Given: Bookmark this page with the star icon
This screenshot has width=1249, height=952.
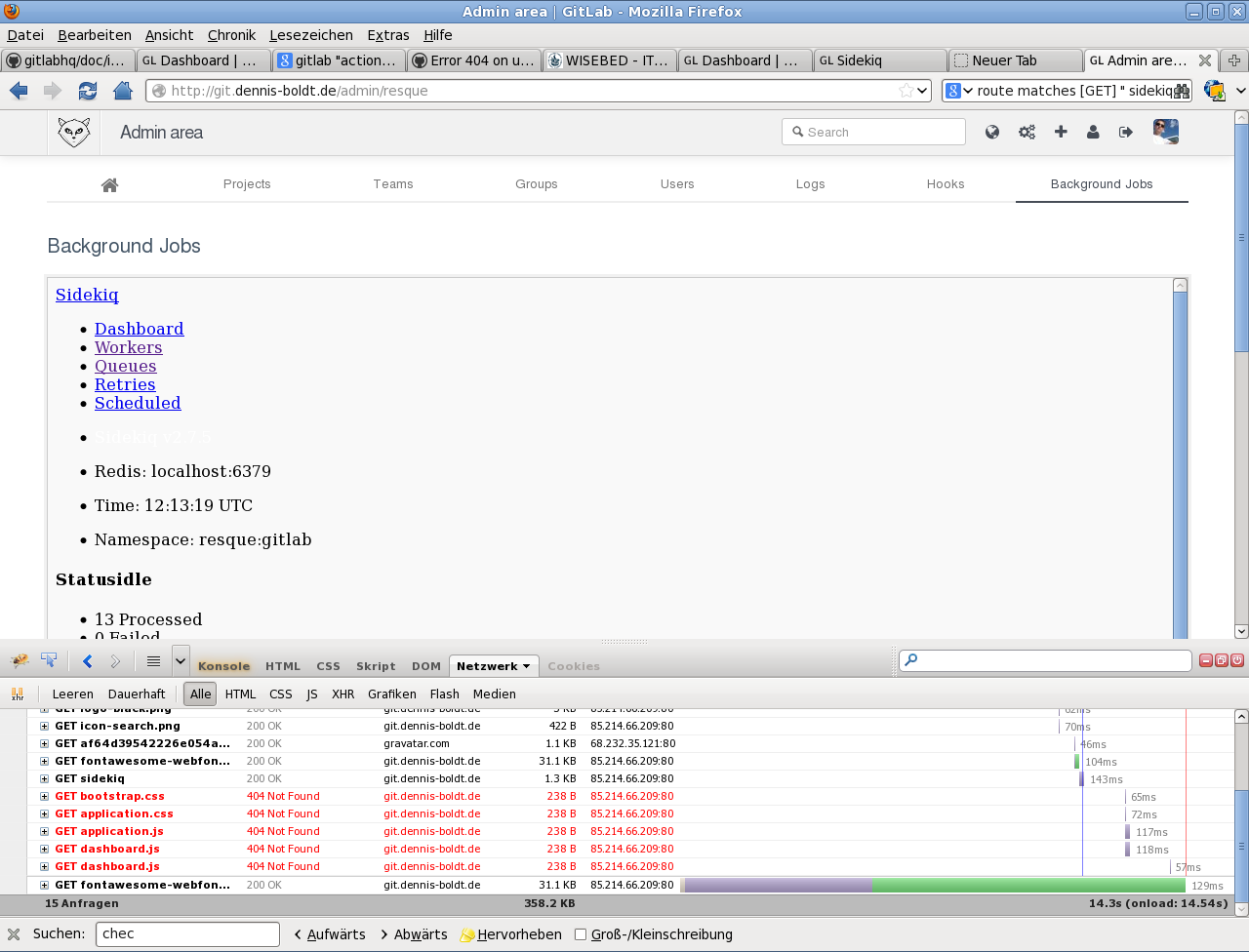Looking at the screenshot, I should click(x=907, y=91).
